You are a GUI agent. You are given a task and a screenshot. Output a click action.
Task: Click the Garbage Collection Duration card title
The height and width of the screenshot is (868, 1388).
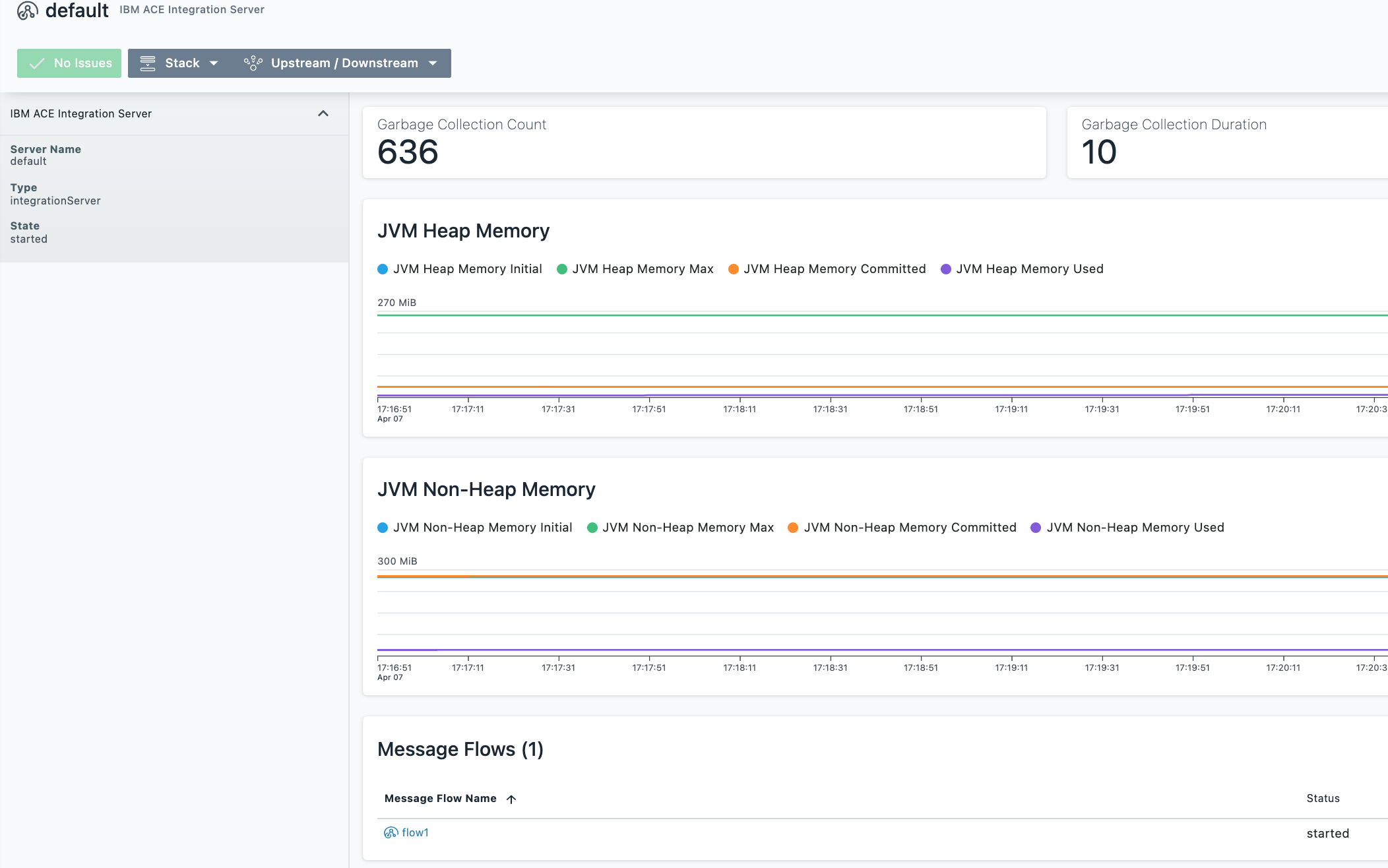[x=1174, y=125]
